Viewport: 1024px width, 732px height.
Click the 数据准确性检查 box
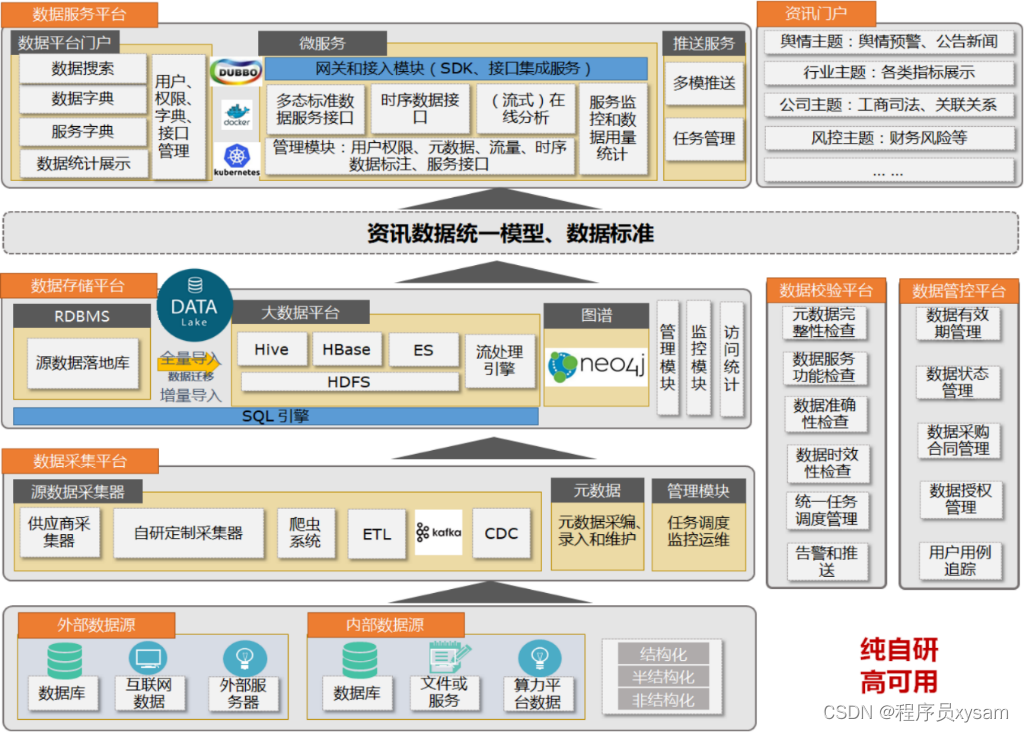[x=825, y=414]
